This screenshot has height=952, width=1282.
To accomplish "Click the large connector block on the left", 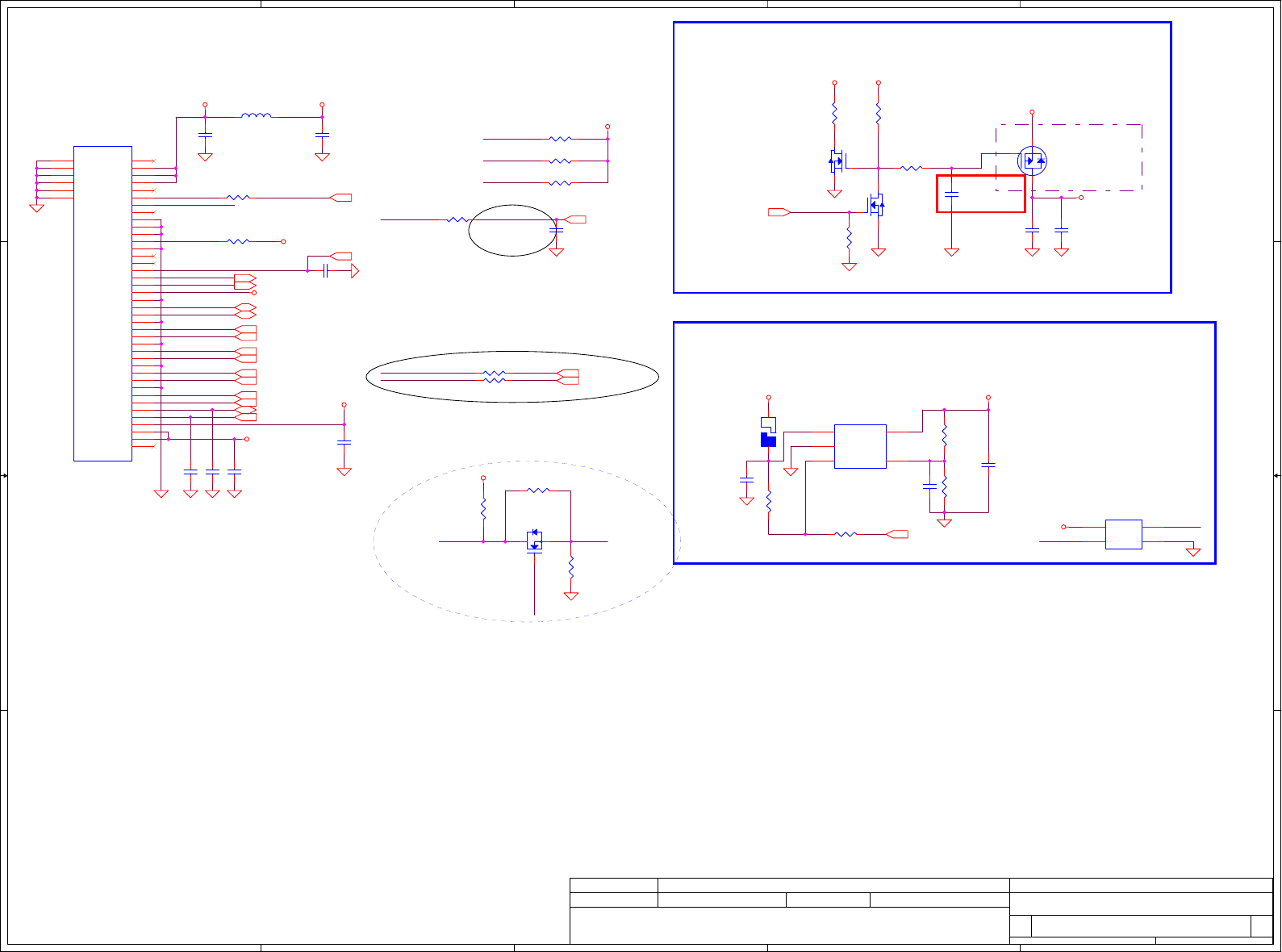I will coord(102,303).
